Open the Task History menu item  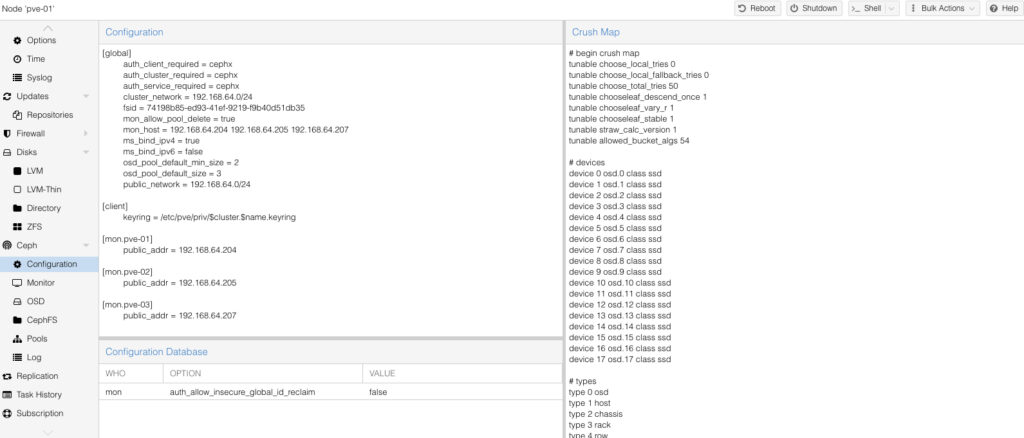39,395
